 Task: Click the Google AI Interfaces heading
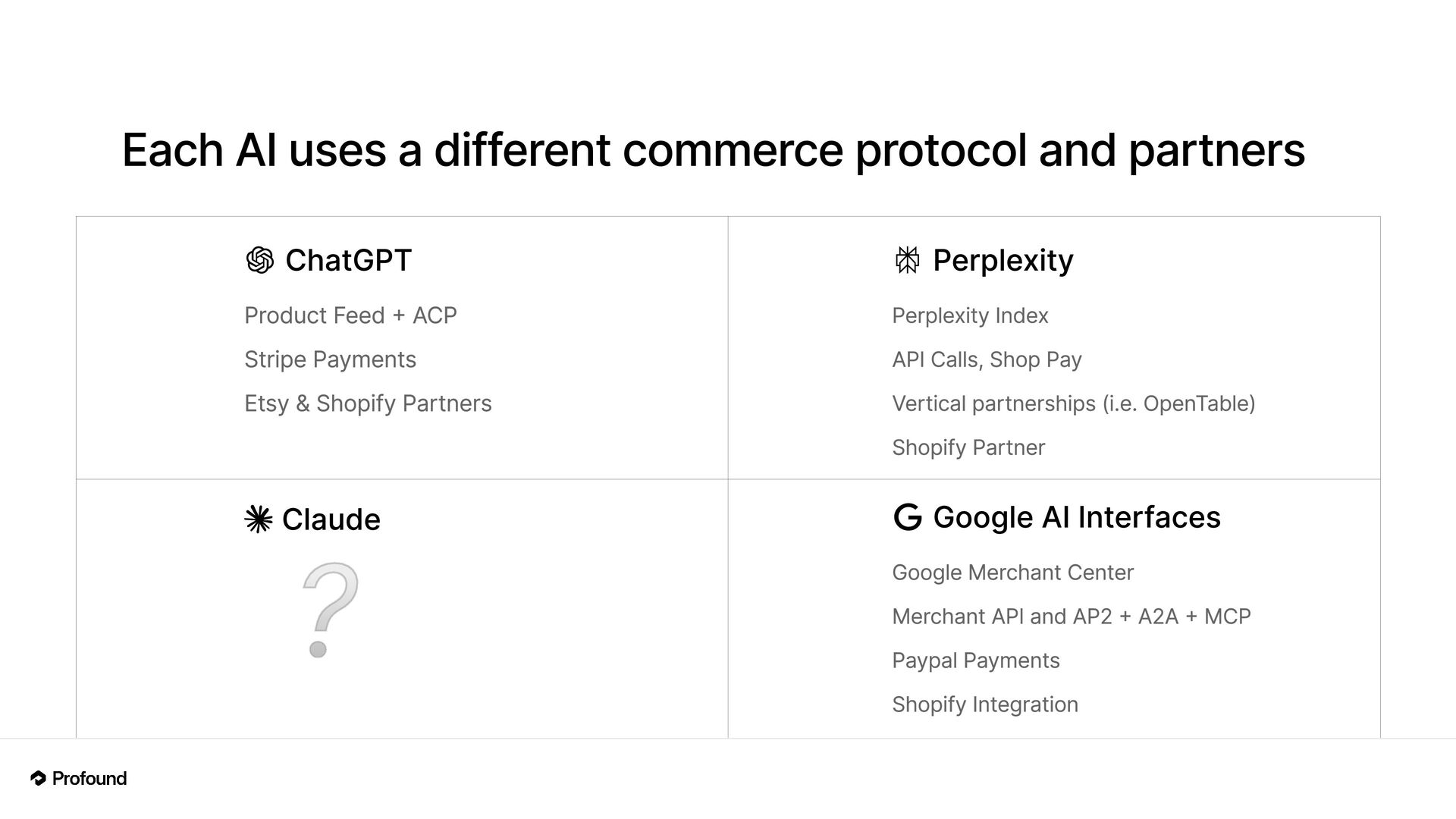[x=1076, y=517]
